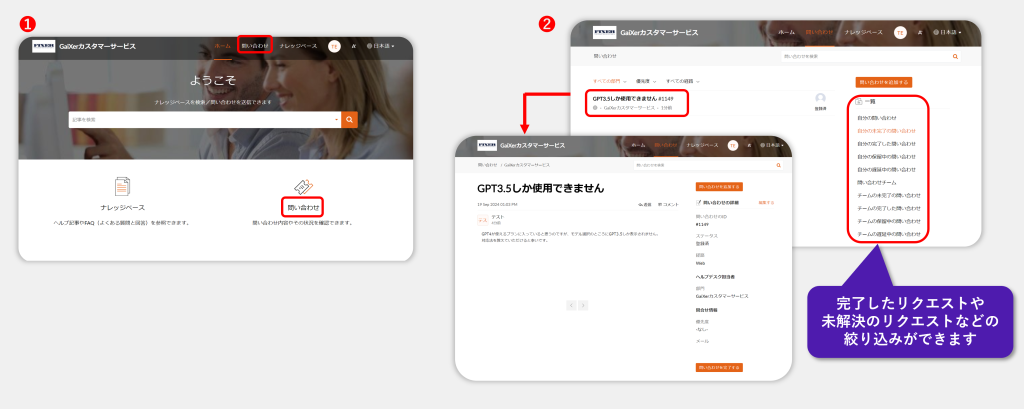Click the 問い合わせ ticket icon on home page

click(303, 186)
